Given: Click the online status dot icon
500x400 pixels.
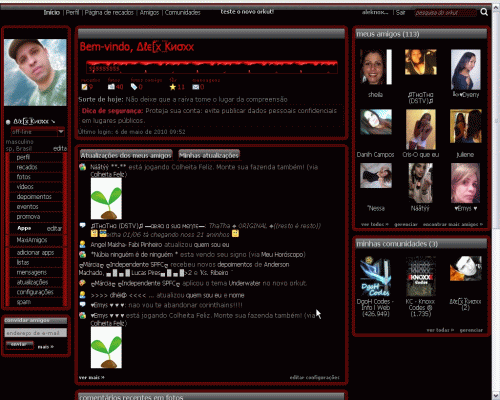Looking at the screenshot, I should (8, 122).
